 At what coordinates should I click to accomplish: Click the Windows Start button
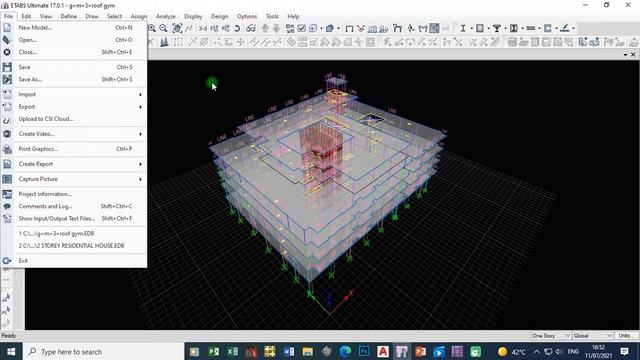[x=11, y=351]
